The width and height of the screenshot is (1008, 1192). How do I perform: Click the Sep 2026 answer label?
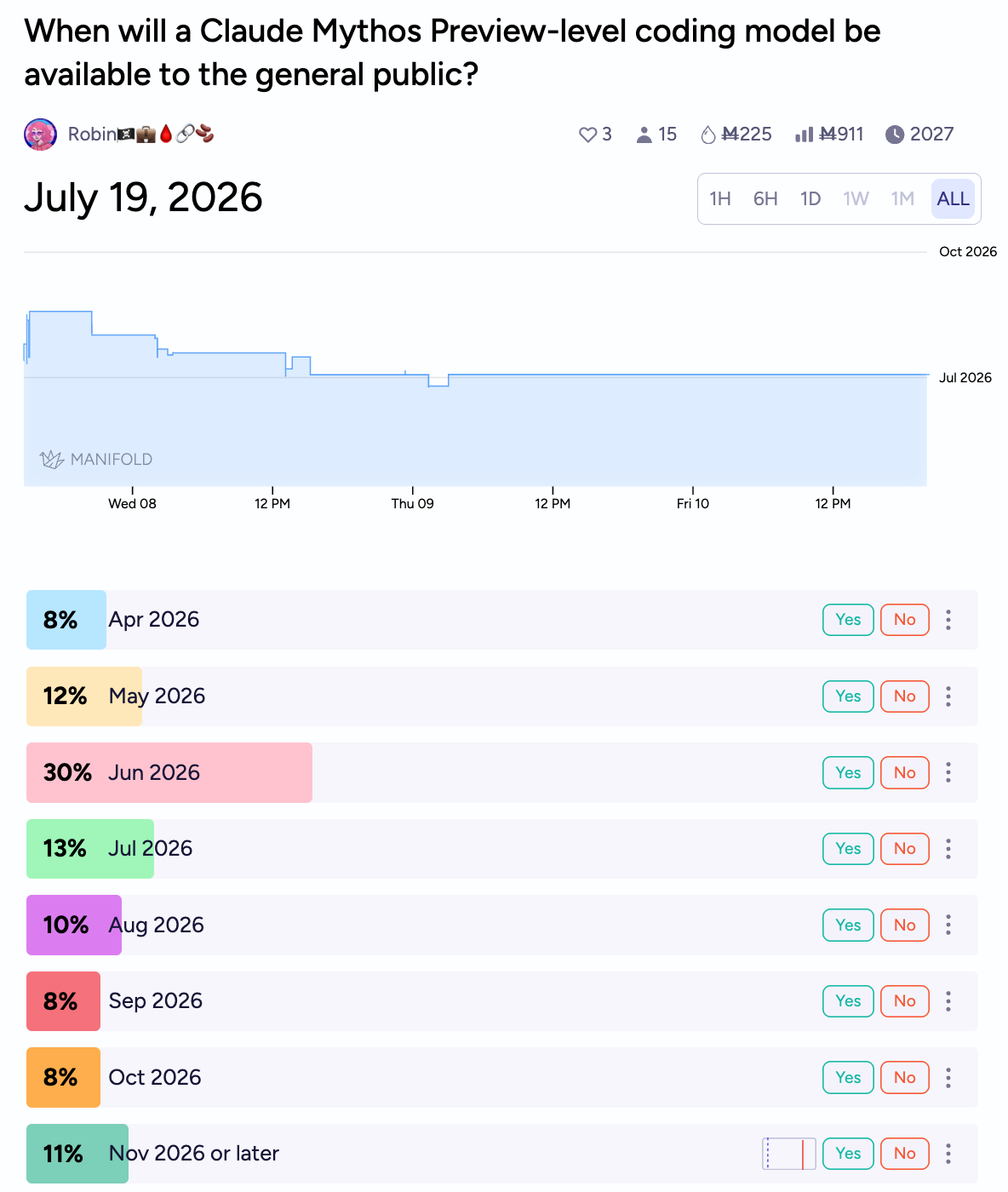click(156, 1001)
